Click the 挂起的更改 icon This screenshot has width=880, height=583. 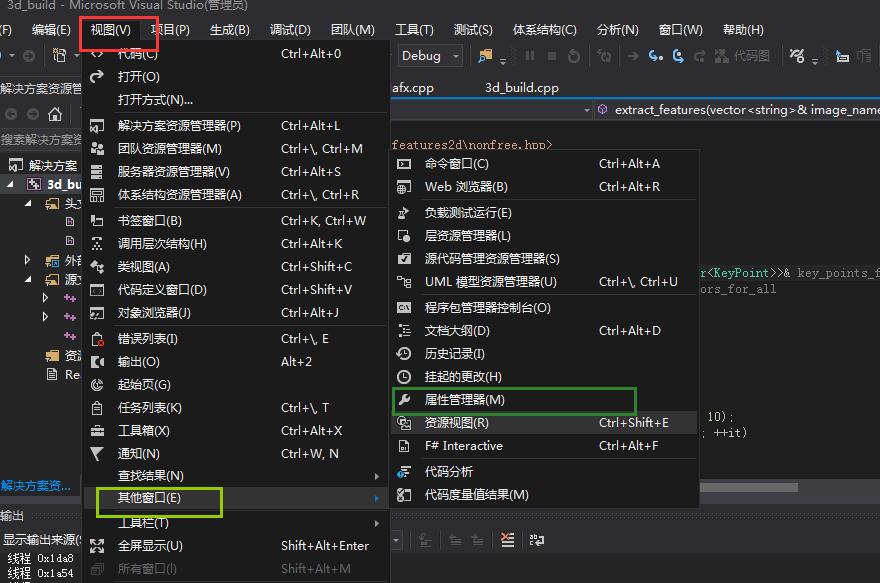[404, 377]
